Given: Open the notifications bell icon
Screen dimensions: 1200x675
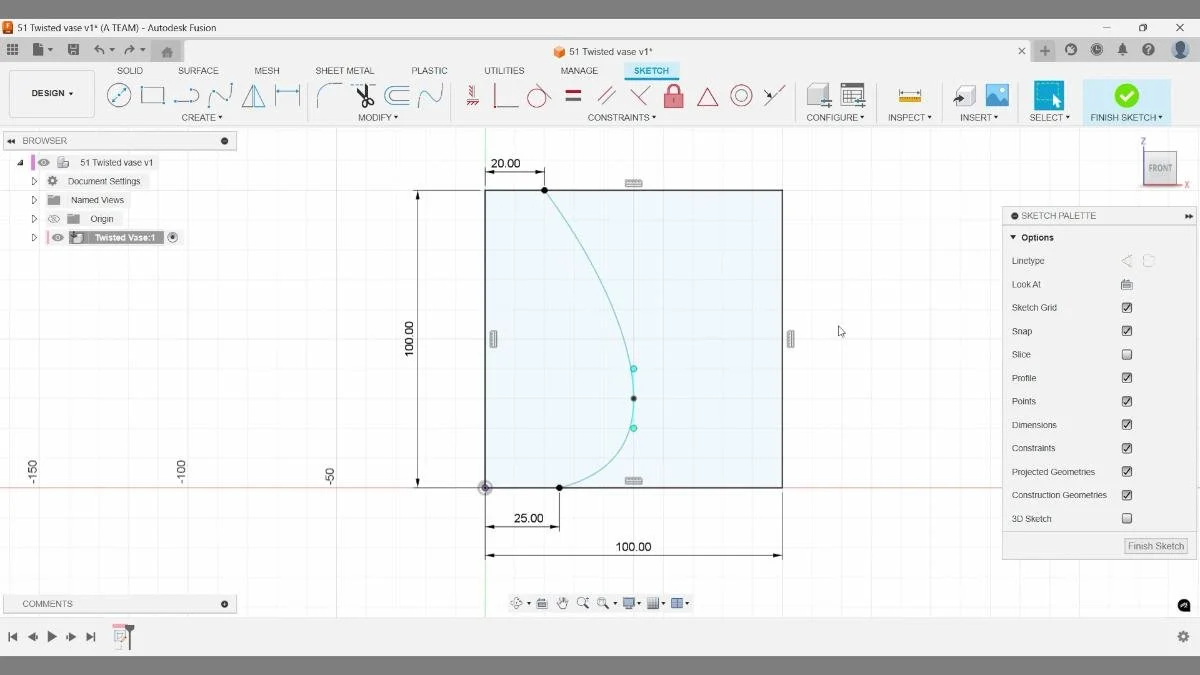Looking at the screenshot, I should coord(1123,50).
